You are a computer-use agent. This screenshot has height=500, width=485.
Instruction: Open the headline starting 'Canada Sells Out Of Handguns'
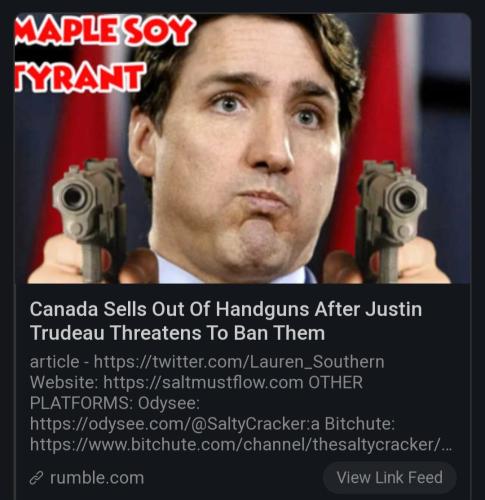coord(226,321)
